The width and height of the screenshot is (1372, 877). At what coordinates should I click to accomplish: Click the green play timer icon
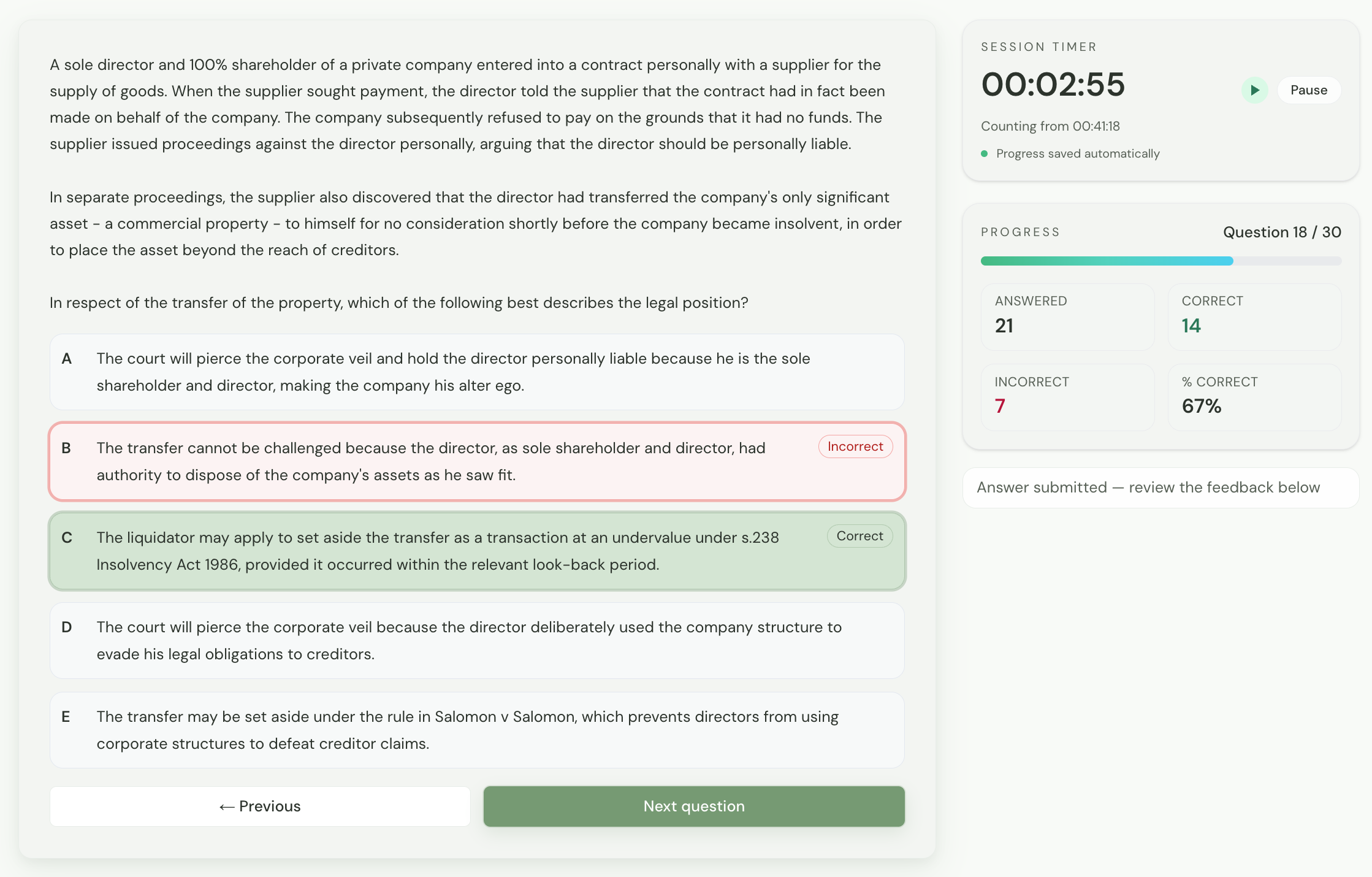(1254, 90)
